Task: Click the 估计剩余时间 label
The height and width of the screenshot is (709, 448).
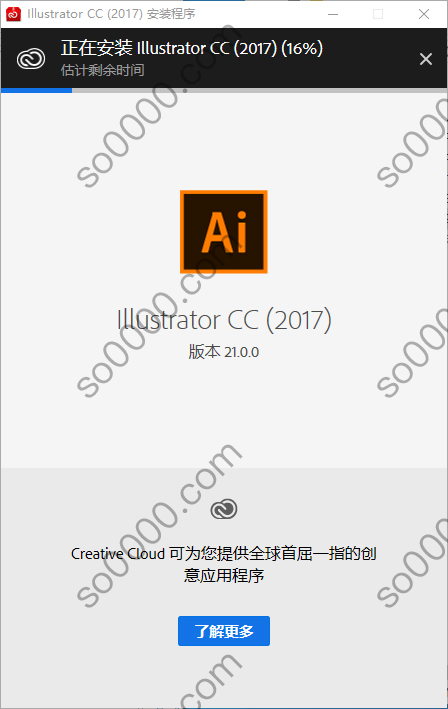Action: [x=103, y=70]
